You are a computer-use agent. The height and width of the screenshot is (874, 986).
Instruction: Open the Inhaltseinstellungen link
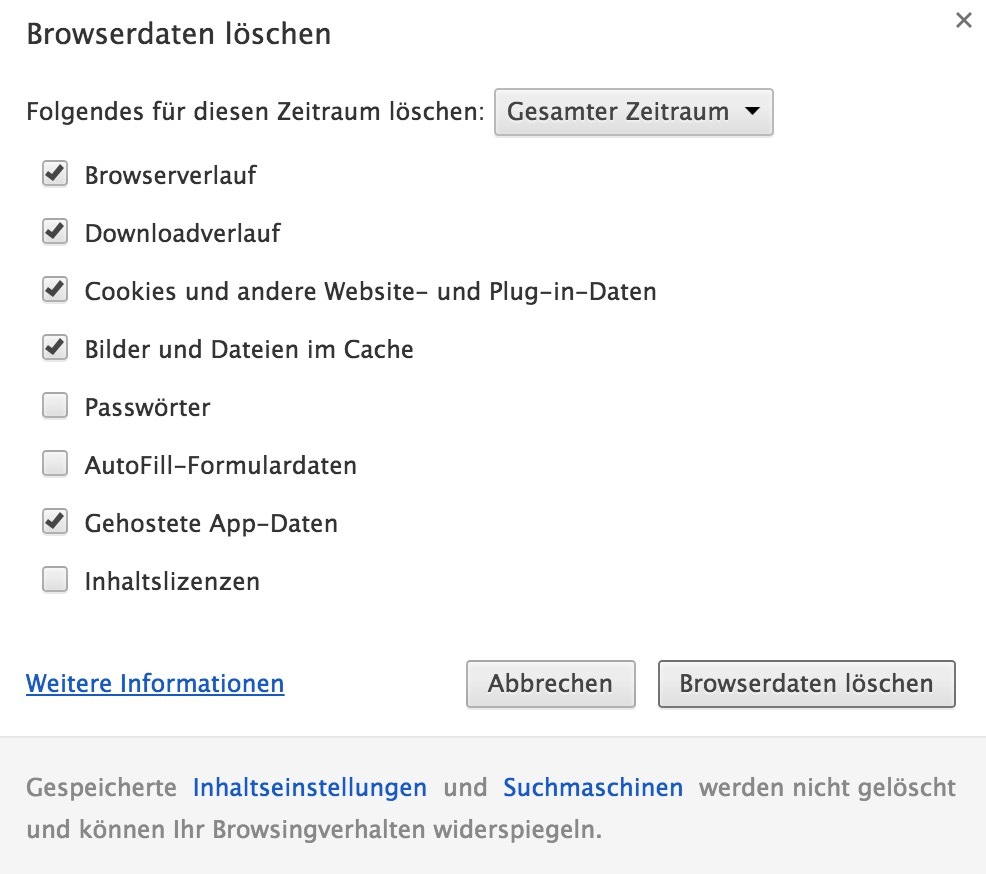tap(309, 787)
